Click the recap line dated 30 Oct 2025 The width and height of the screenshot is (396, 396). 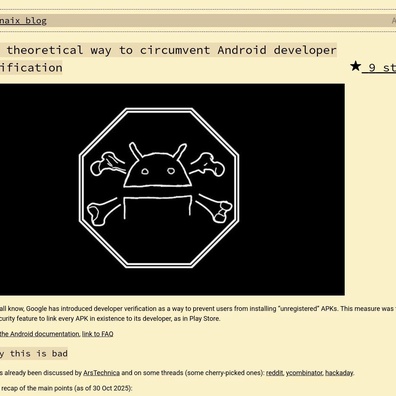(67, 388)
